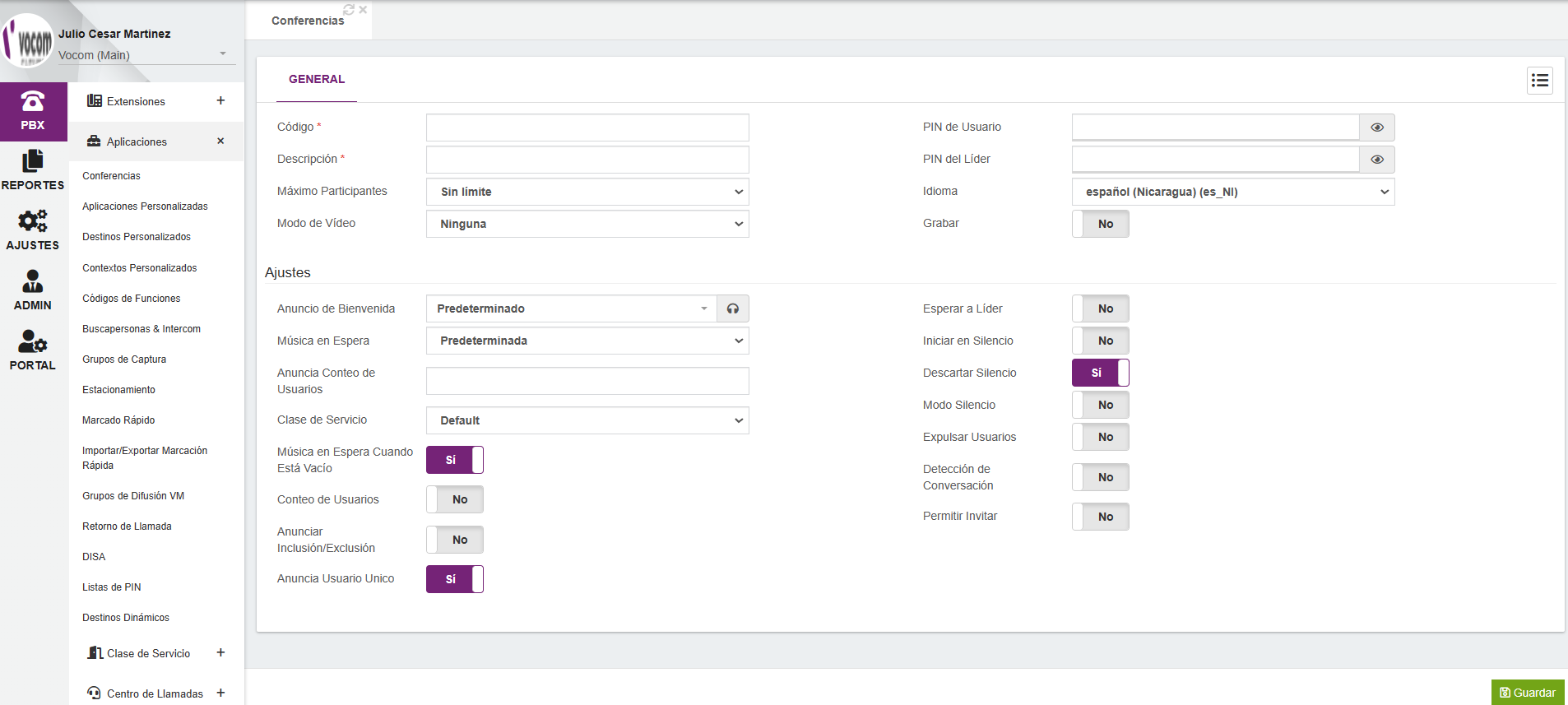Screen dimensions: 1568x705
Task: Expand the Extensiones menu section
Action: [156, 101]
